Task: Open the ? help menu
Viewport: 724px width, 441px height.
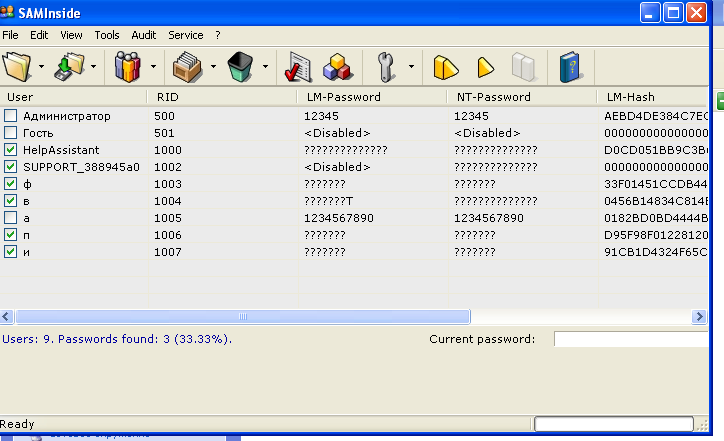Action: click(x=218, y=35)
